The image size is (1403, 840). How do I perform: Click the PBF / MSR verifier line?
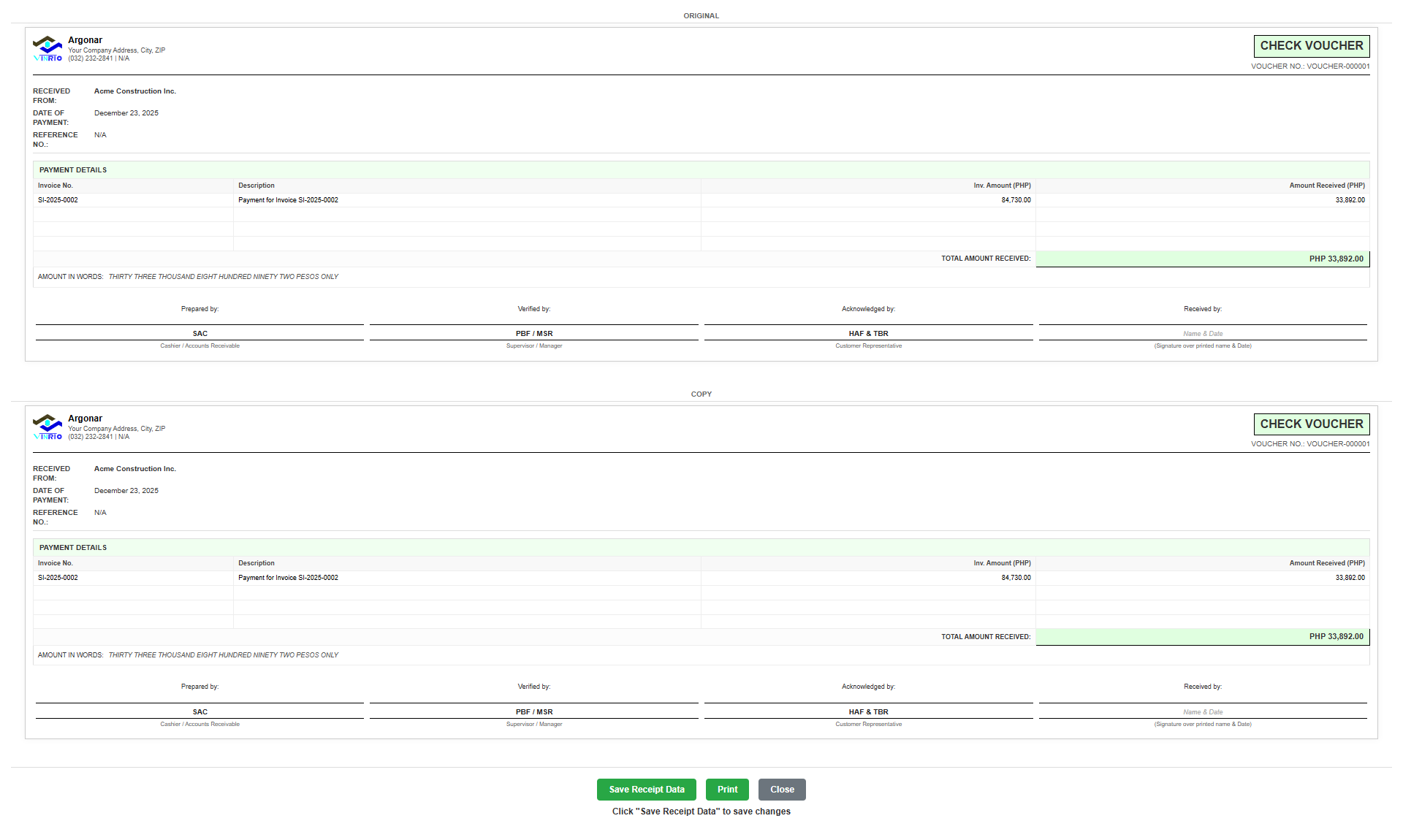click(534, 333)
